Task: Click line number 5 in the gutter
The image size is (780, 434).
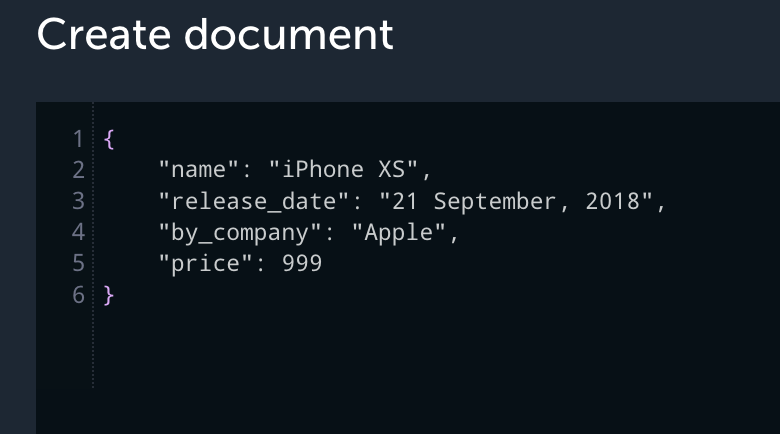Action: tap(78, 264)
